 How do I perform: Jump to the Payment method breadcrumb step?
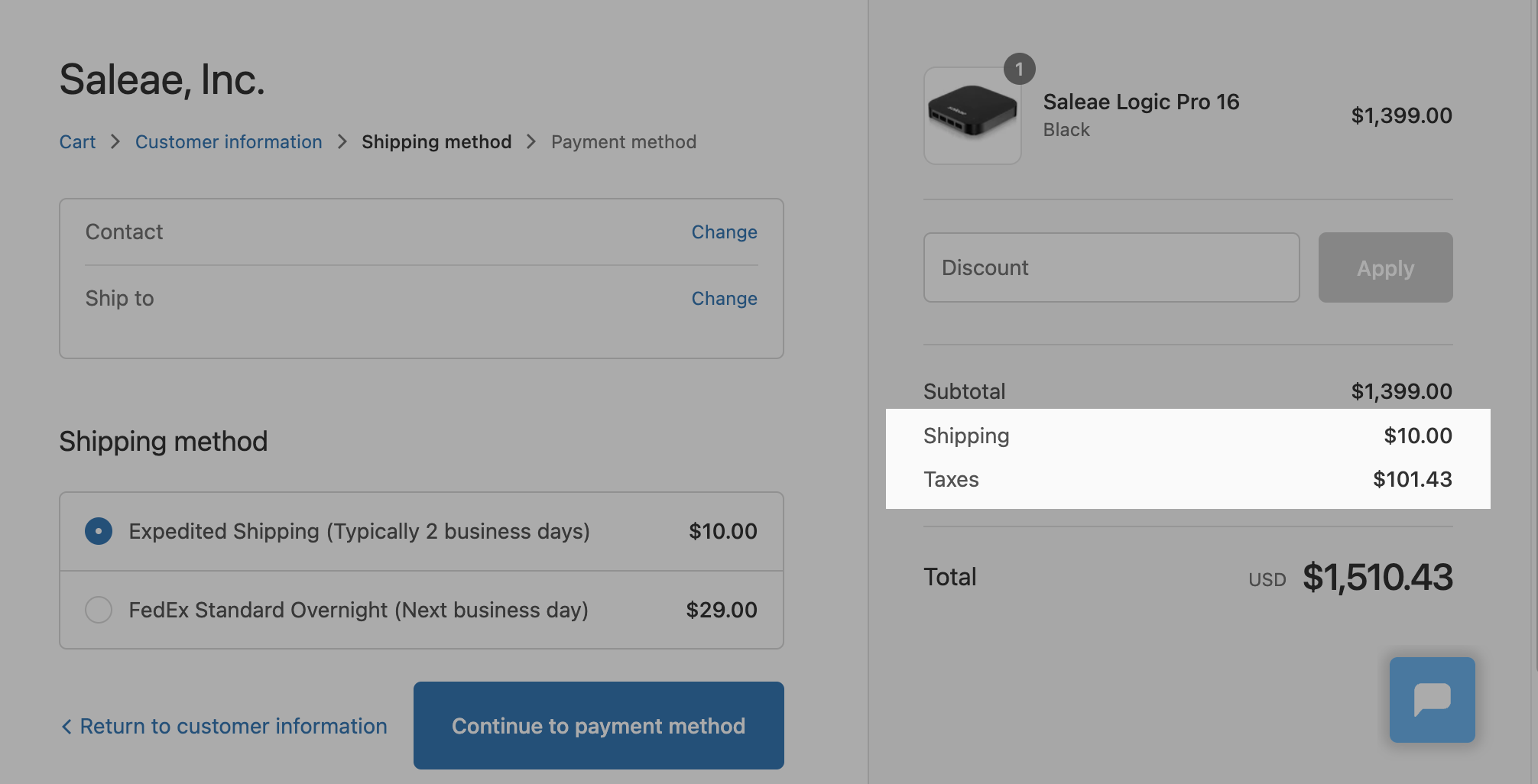[624, 142]
